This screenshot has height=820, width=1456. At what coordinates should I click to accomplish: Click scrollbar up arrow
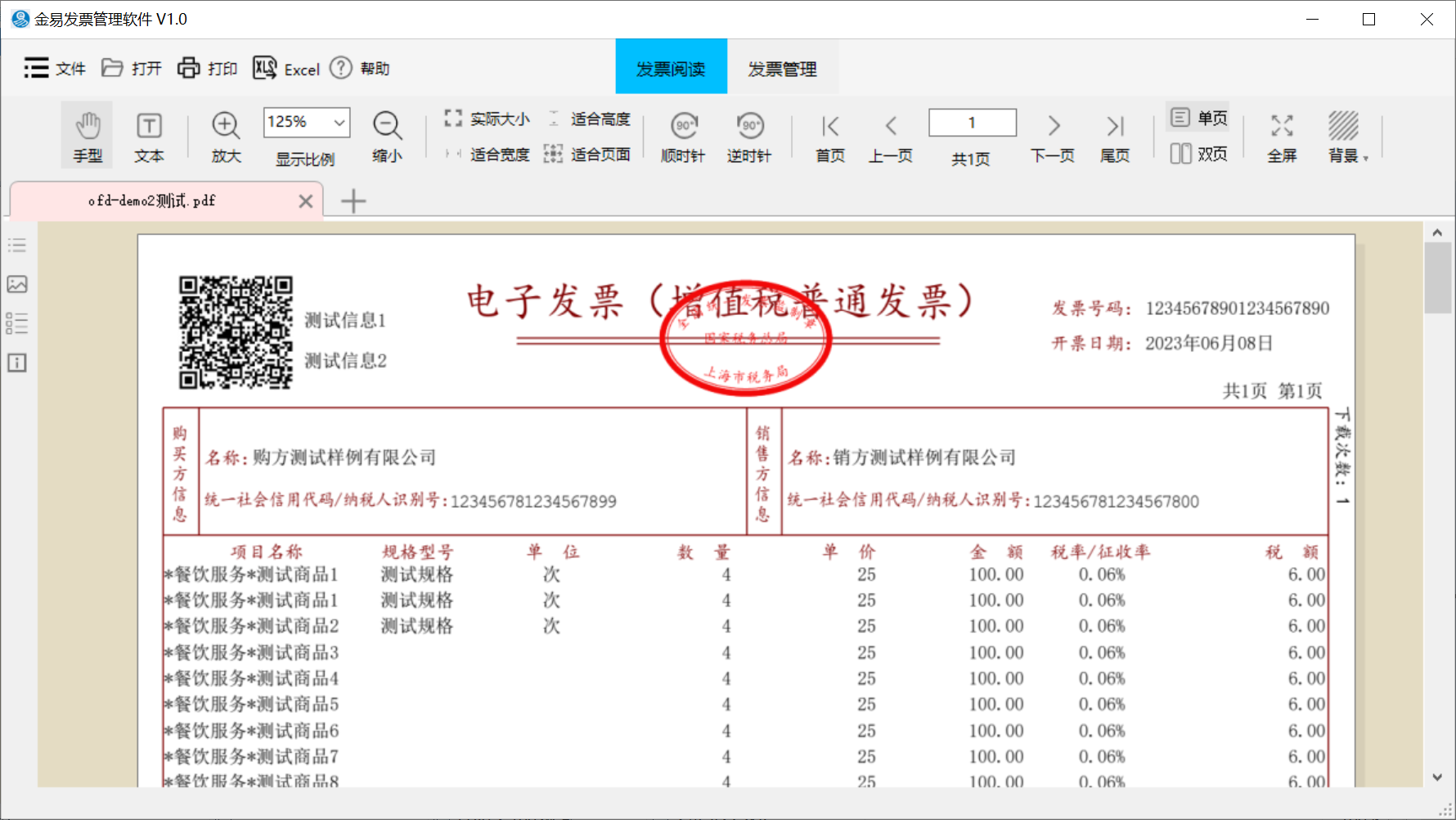coord(1437,232)
